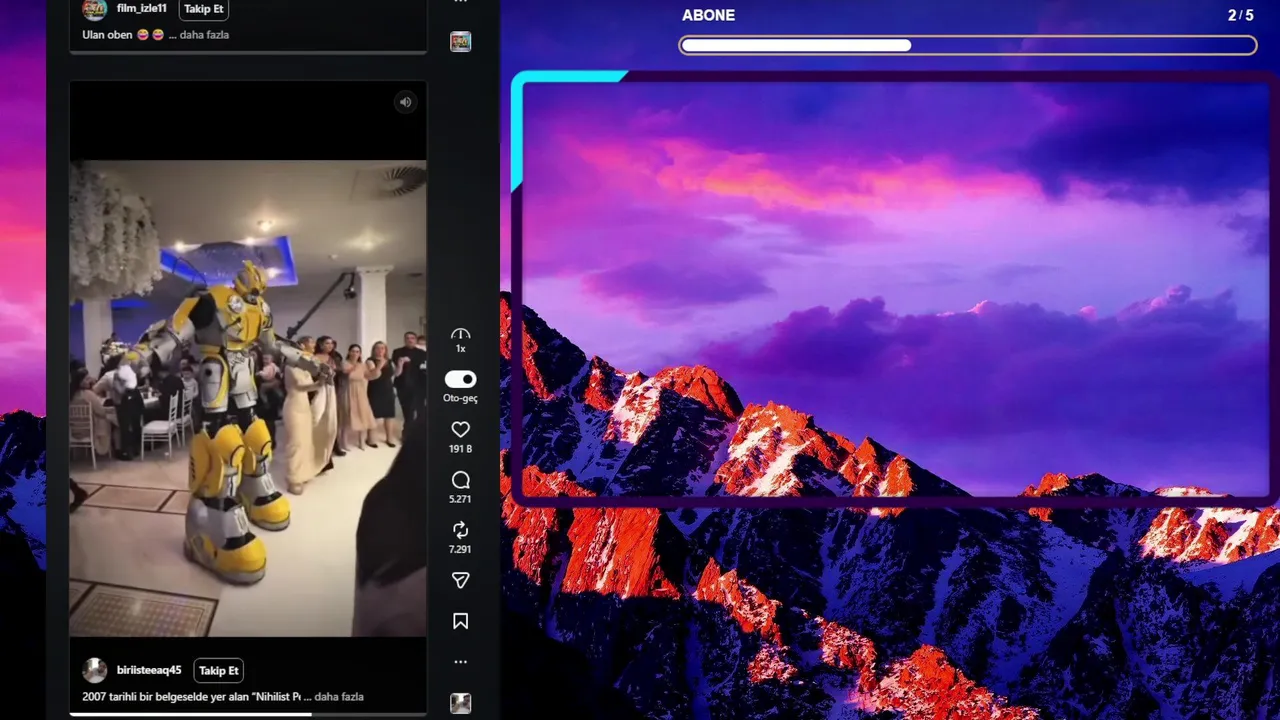Click the ABONE label

[708, 15]
